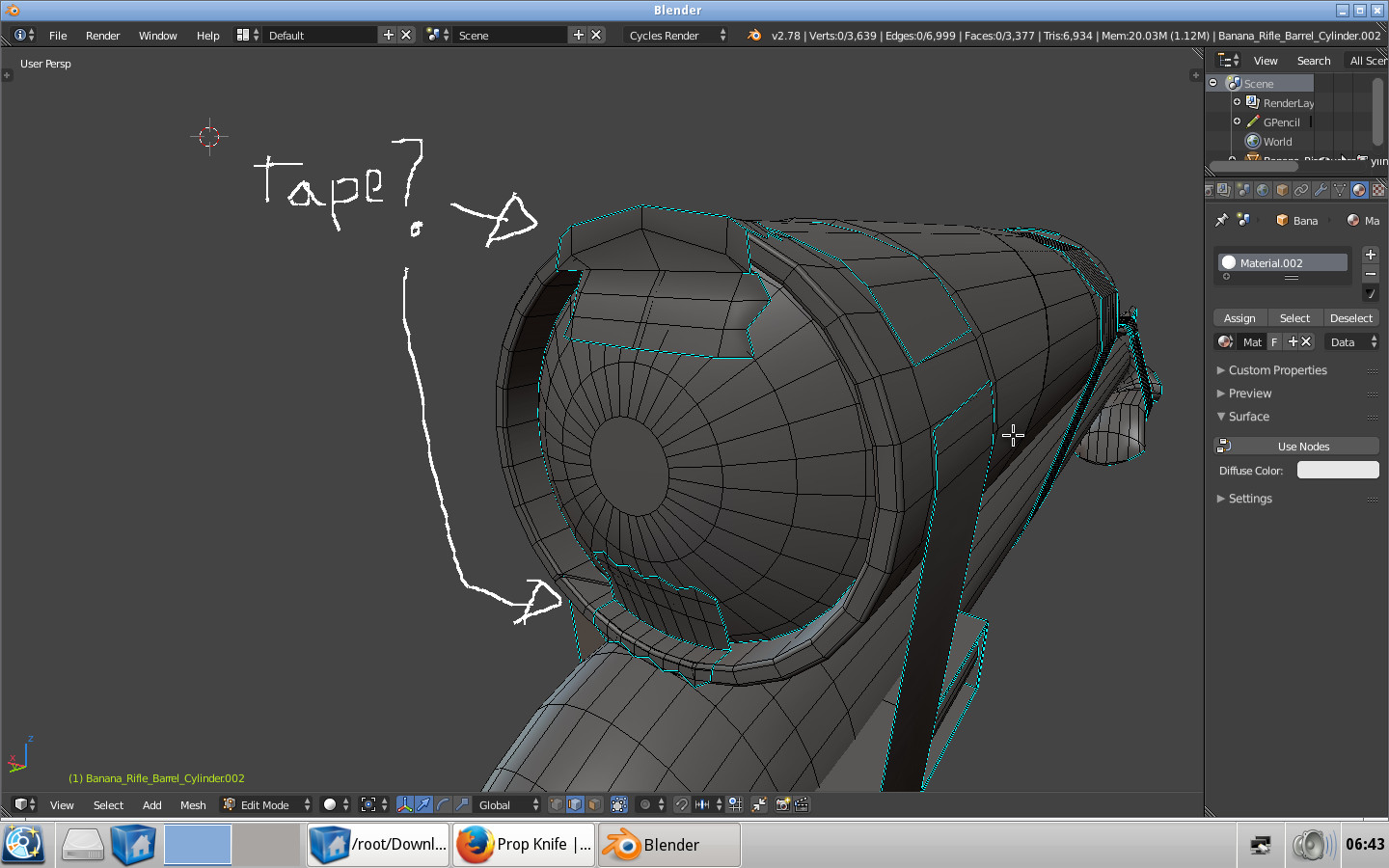Switch to Firefox Prop Knife taskbar window

coord(524,845)
